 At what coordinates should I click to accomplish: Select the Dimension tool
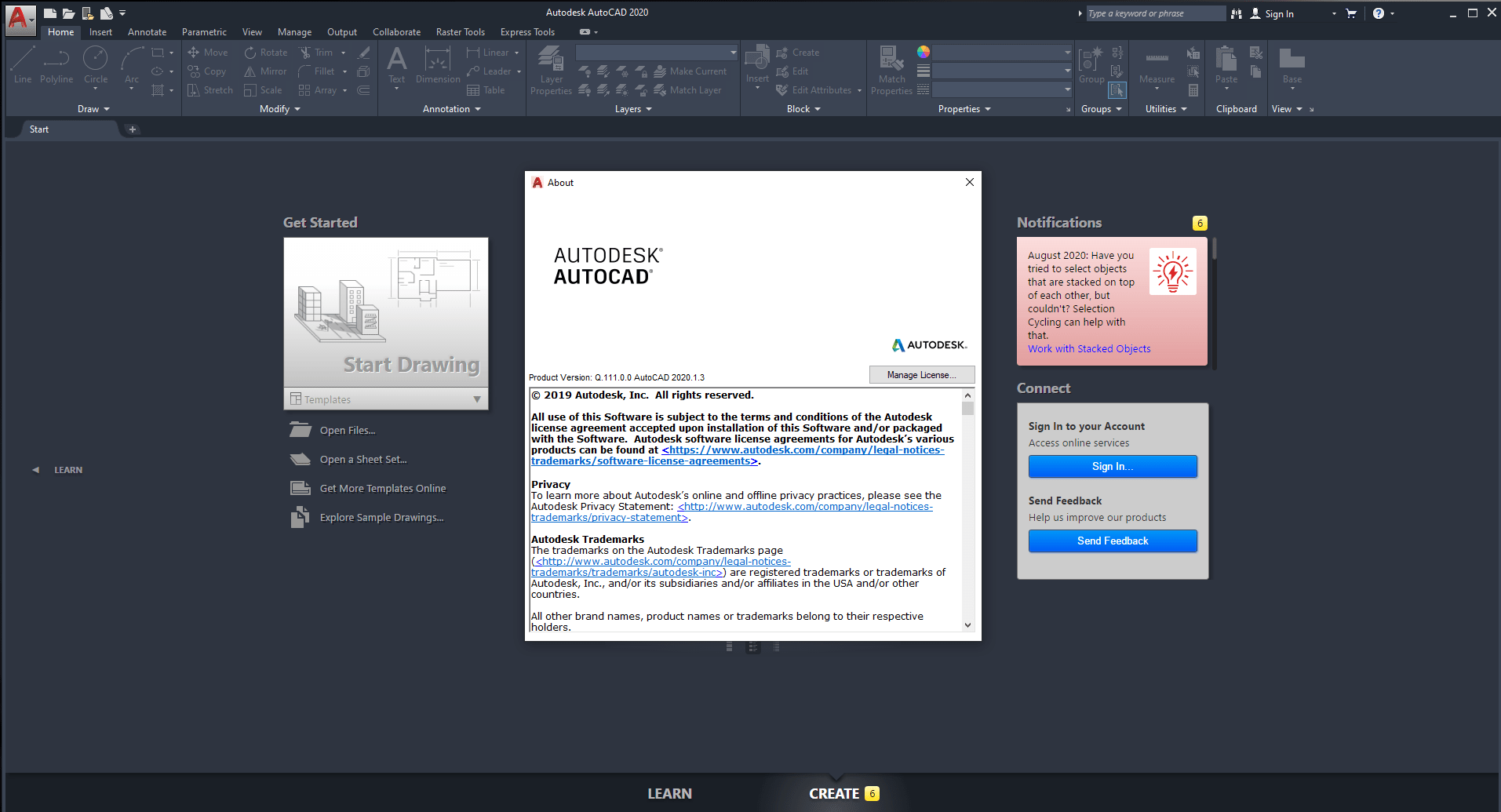coord(438,65)
